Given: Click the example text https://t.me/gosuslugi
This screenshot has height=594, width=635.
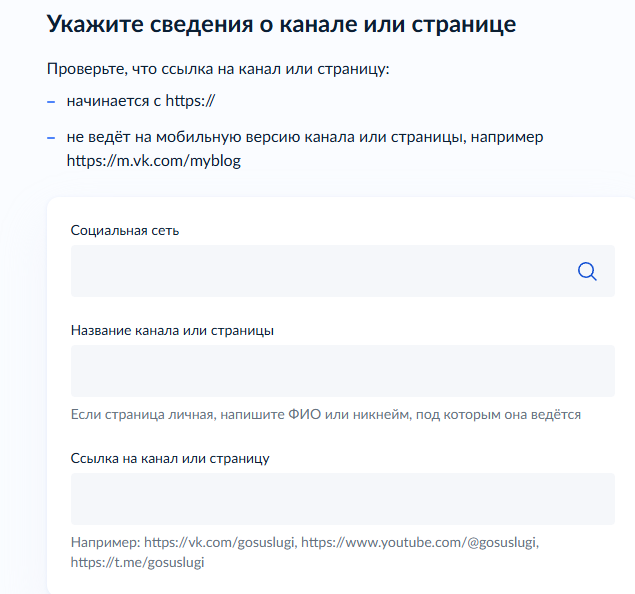Looking at the screenshot, I should [x=137, y=562].
